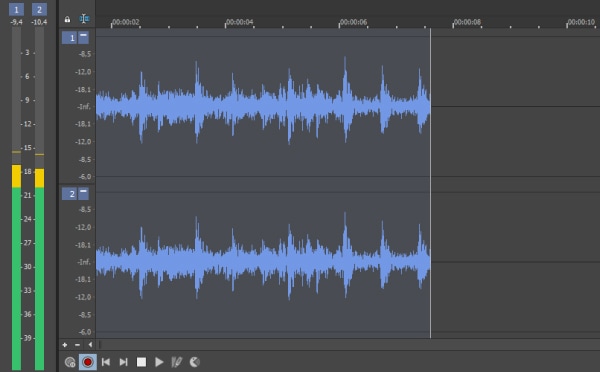Click the 18 mark on the meter scale

28,171
